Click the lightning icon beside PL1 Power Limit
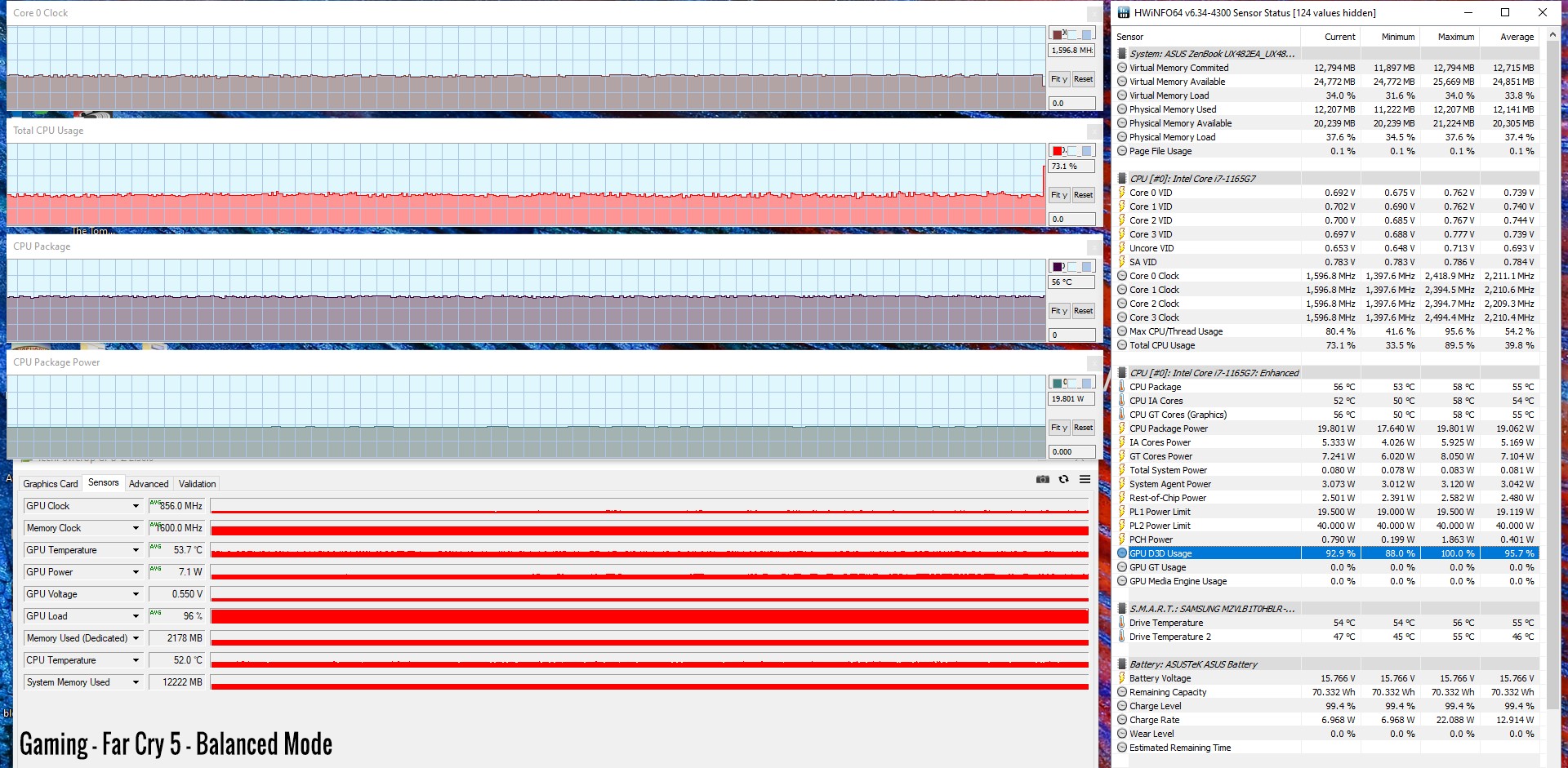Image resolution: width=1568 pixels, height=768 pixels. [1122, 512]
